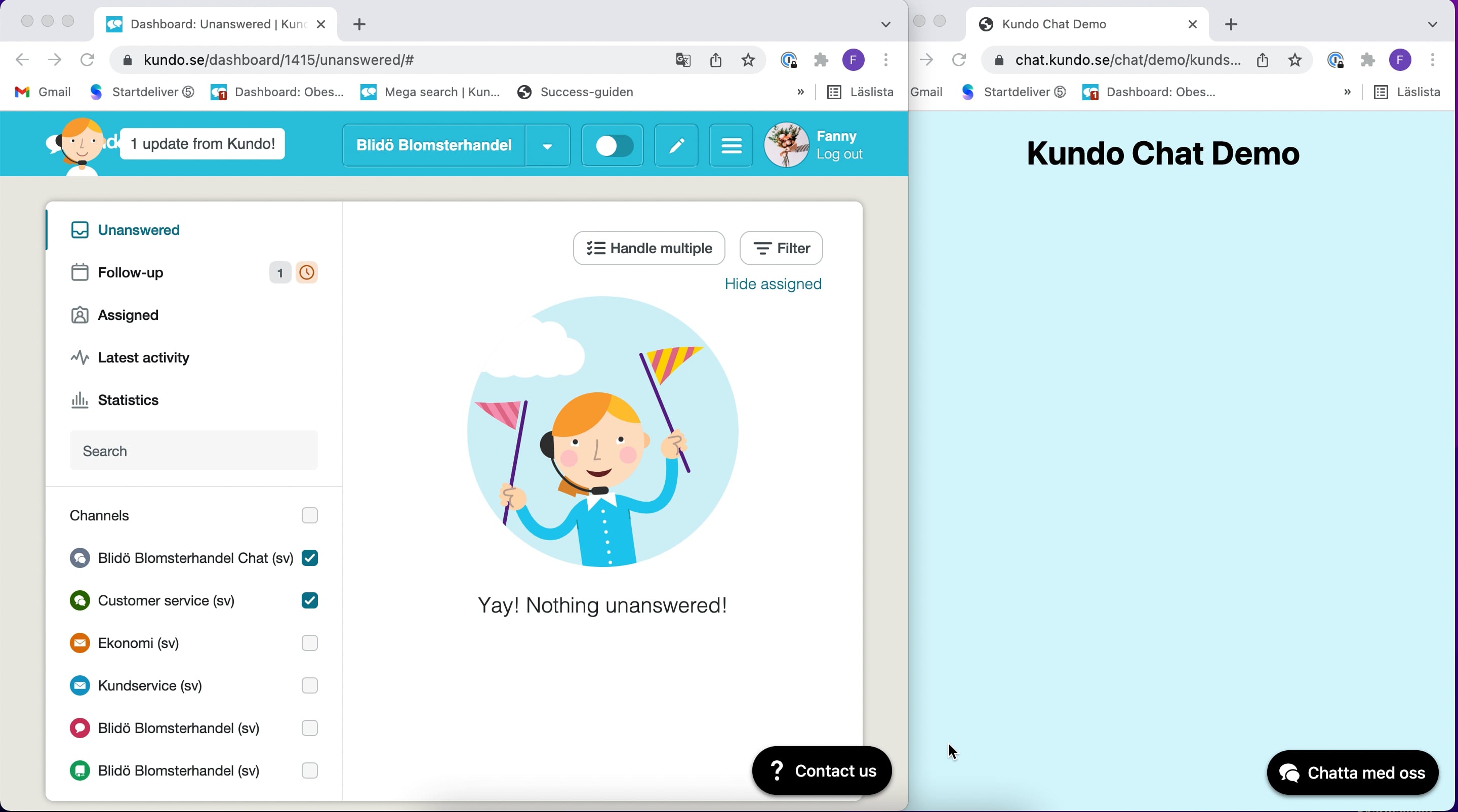Viewport: 1458px width, 812px height.
Task: Go to the Assigned section
Action: click(114, 314)
